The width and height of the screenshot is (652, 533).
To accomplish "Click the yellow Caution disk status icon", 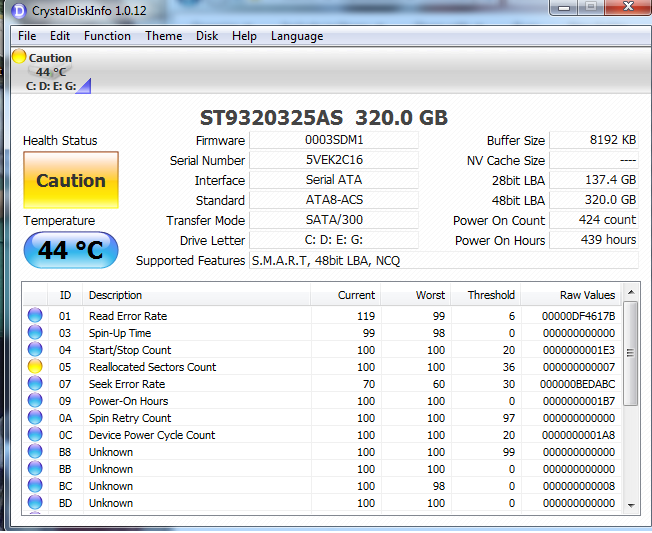I will [x=19, y=57].
